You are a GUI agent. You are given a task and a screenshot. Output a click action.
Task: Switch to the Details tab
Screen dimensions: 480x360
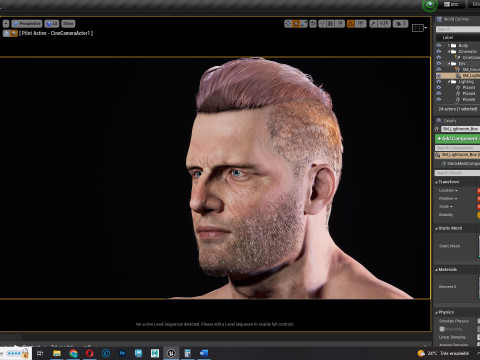coord(447,121)
